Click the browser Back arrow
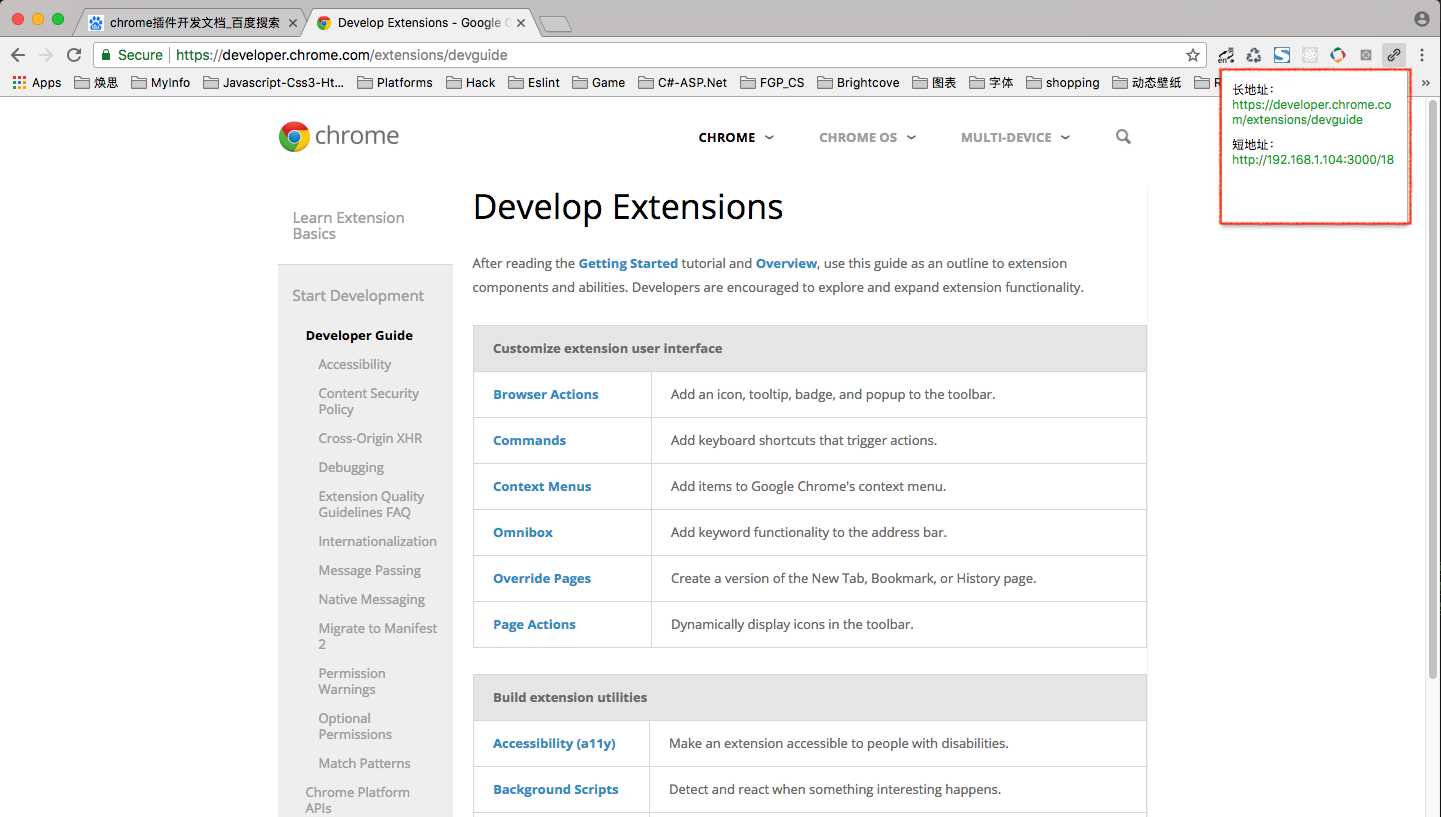1441x817 pixels. (18, 55)
